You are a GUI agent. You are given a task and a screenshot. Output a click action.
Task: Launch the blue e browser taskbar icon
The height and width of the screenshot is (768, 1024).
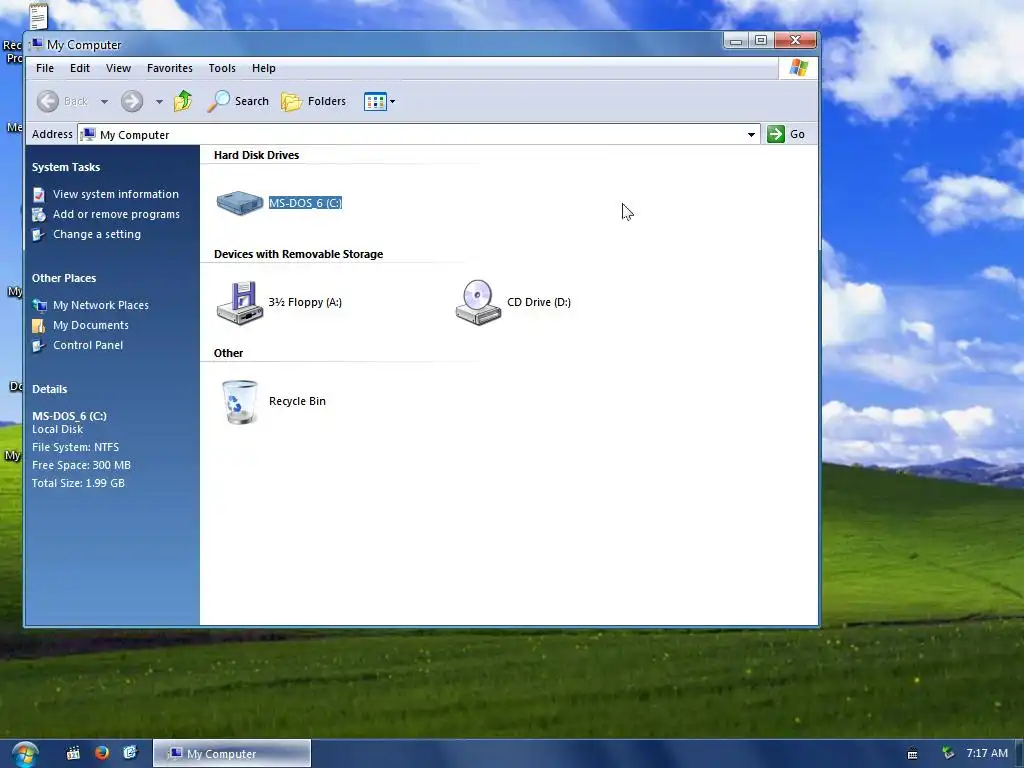(x=131, y=753)
